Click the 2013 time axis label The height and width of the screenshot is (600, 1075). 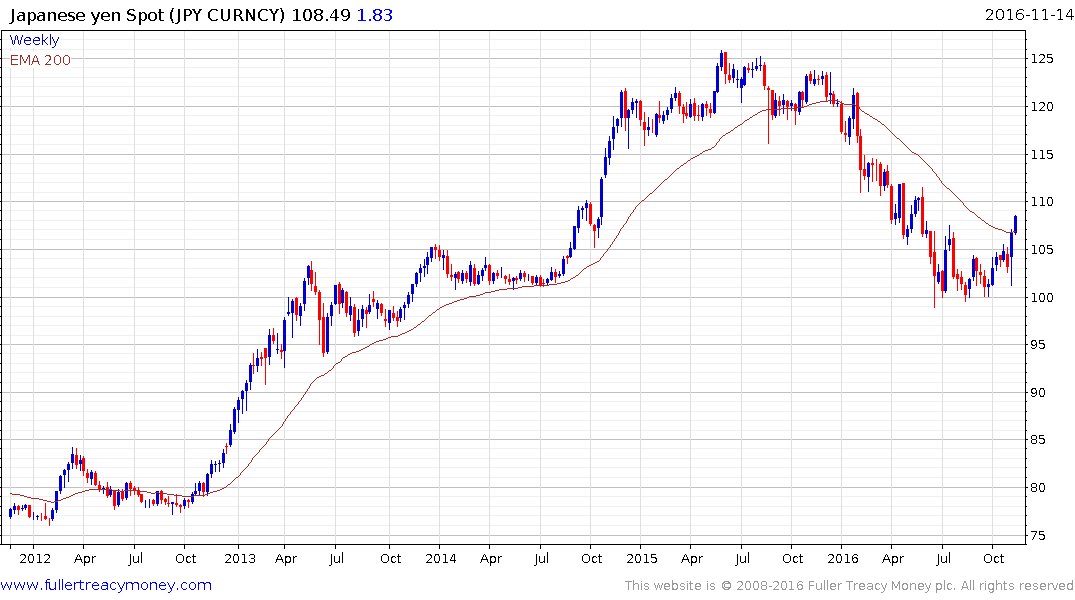[240, 558]
